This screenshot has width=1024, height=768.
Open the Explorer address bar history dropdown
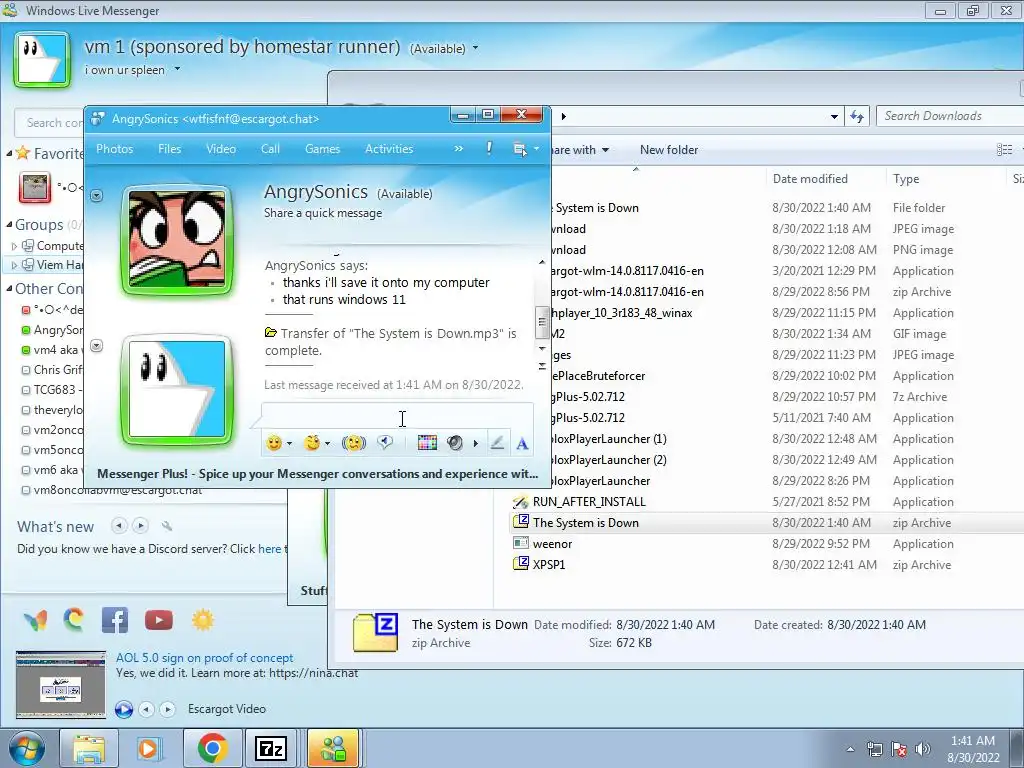pyautogui.click(x=834, y=116)
